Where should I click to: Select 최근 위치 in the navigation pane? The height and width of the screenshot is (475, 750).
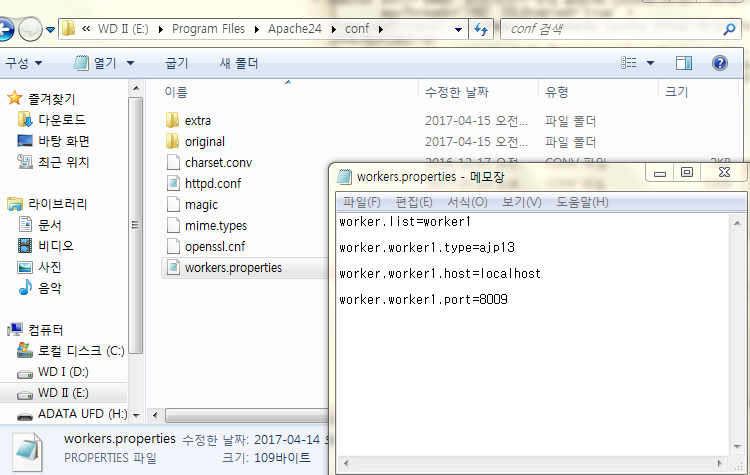pyautogui.click(x=64, y=162)
